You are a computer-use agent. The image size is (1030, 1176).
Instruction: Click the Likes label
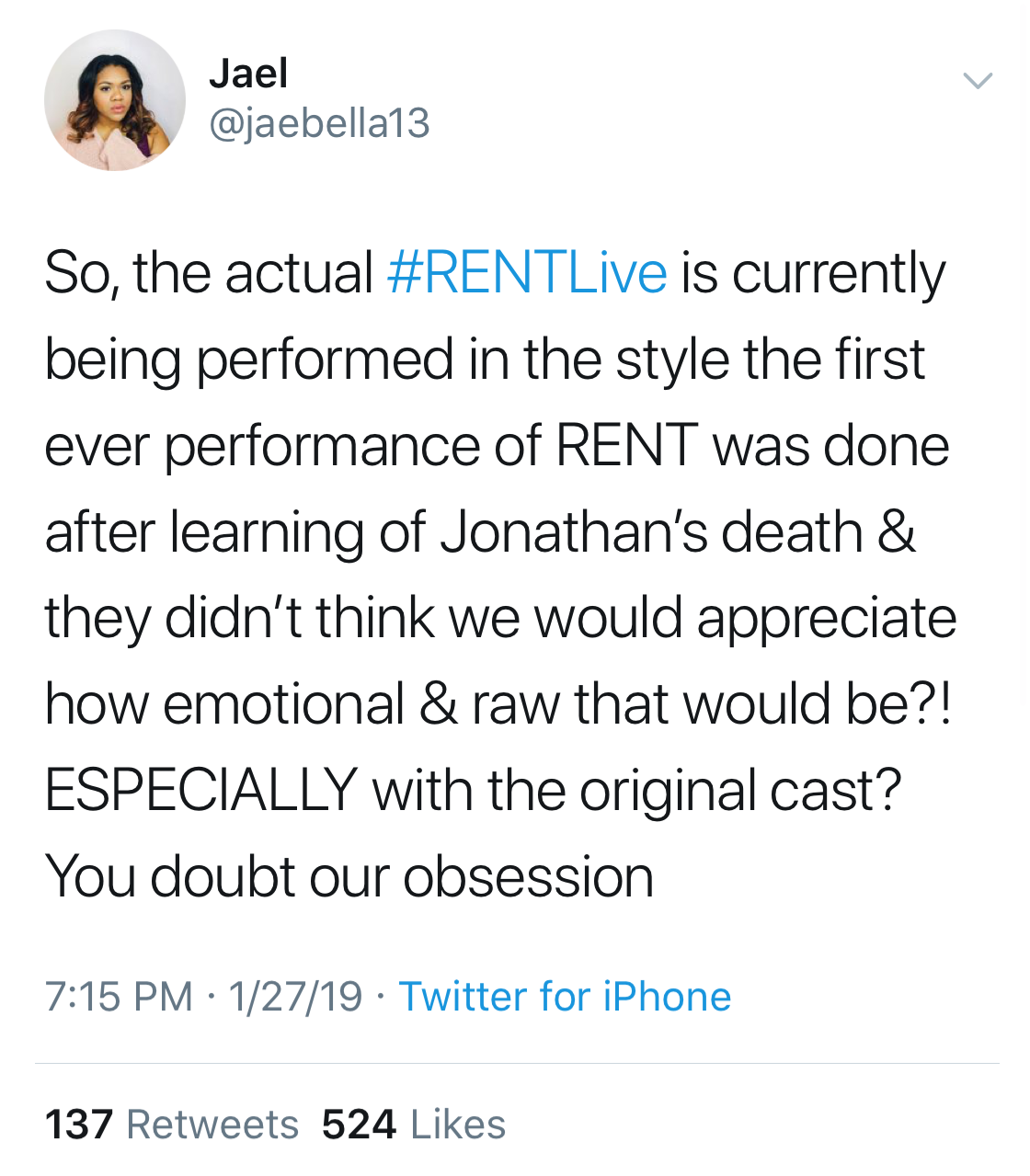[x=458, y=1125]
